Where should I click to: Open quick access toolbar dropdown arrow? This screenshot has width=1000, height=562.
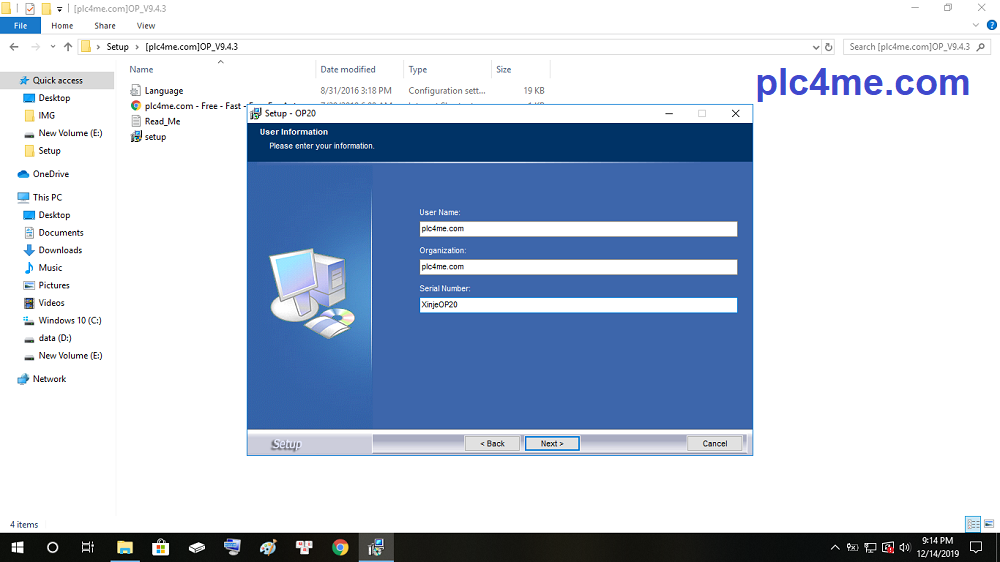coord(59,9)
